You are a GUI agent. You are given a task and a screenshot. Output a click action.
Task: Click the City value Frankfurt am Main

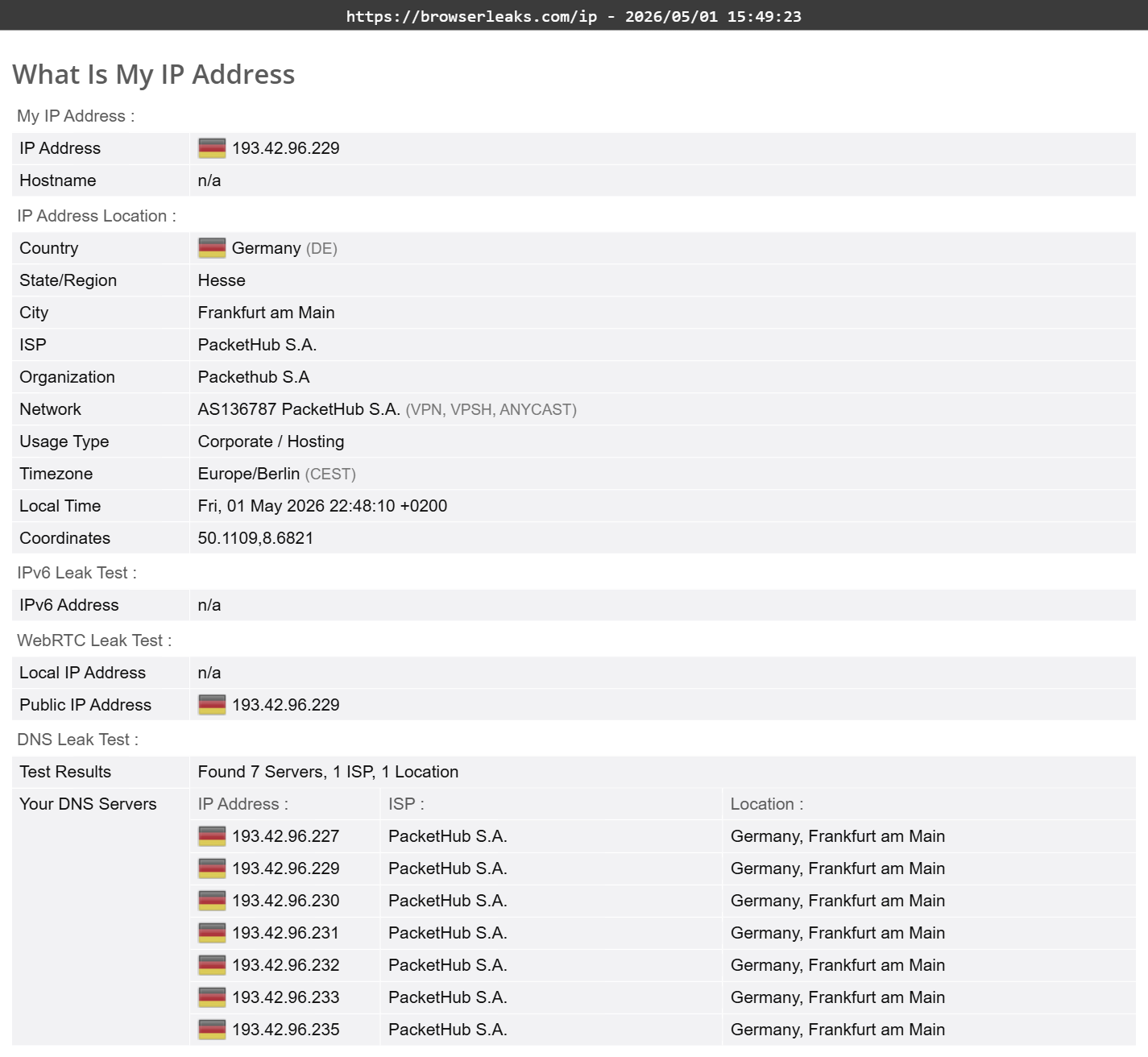(x=267, y=313)
